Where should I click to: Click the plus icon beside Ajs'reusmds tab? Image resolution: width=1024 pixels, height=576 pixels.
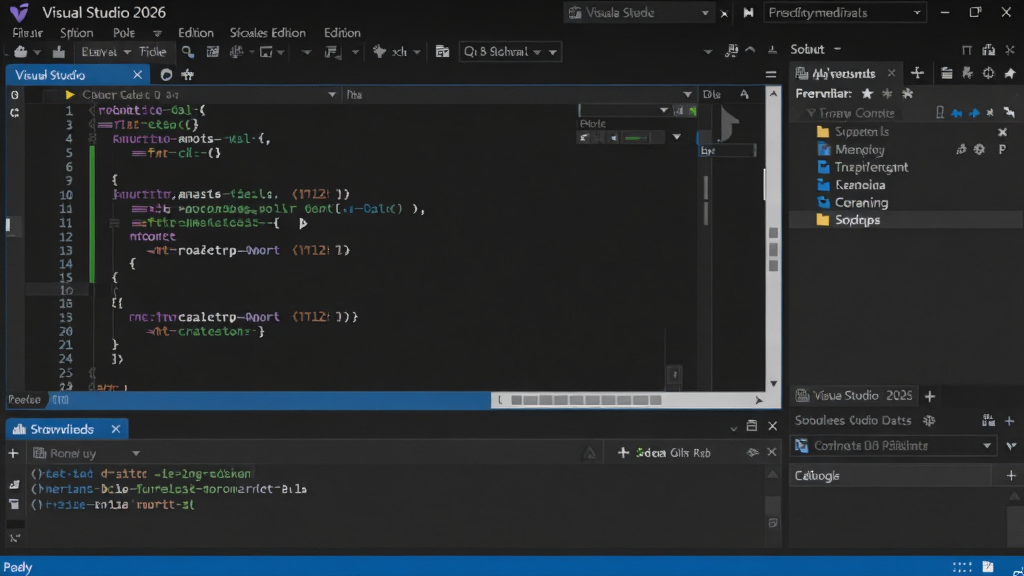coord(917,73)
